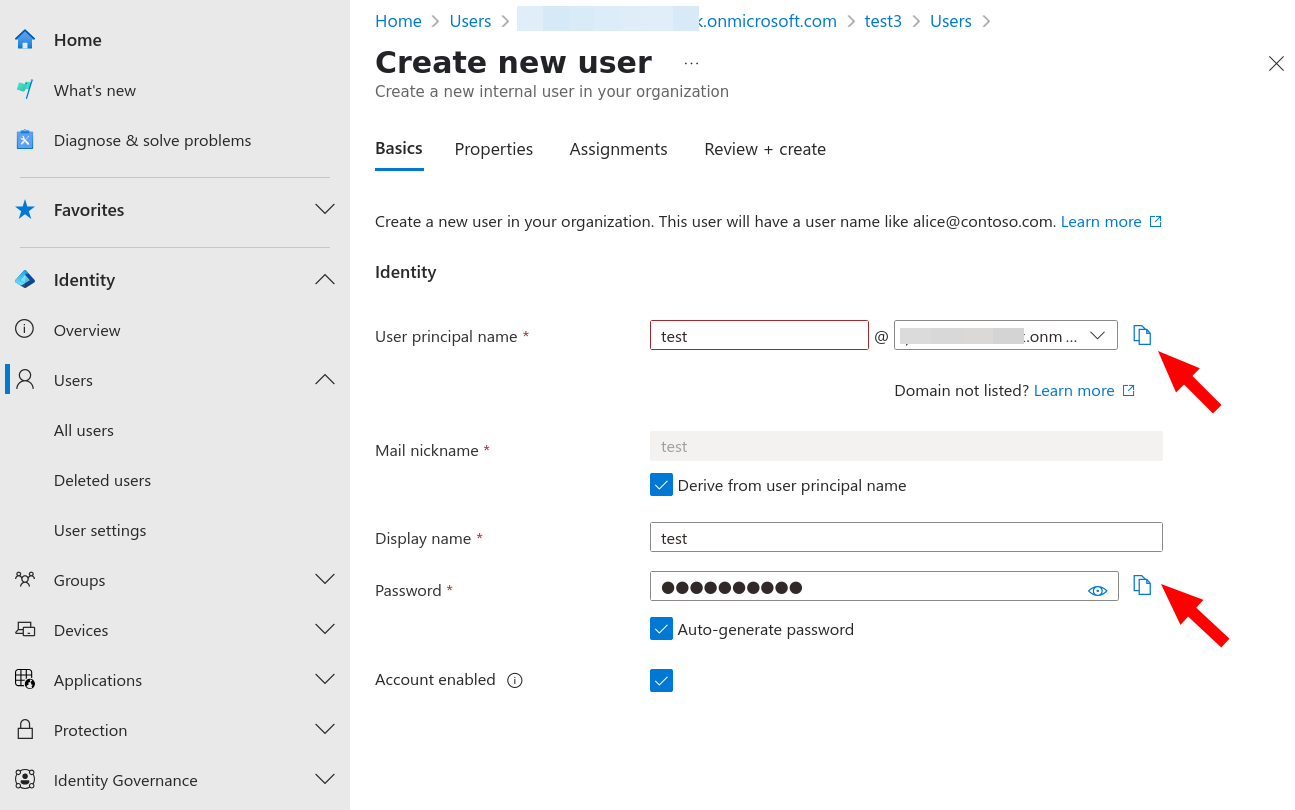
Task: Click the disabled Mail nickname field
Action: pos(906,446)
